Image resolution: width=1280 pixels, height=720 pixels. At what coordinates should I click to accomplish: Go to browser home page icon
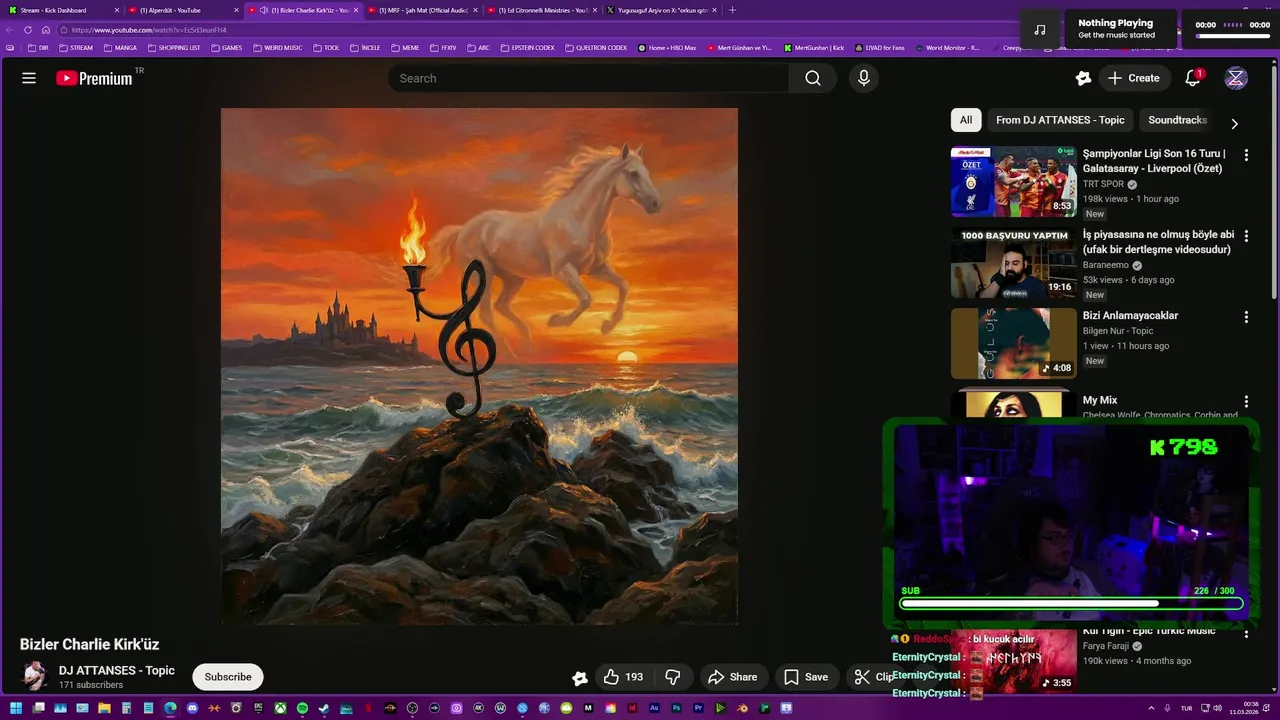point(46,30)
